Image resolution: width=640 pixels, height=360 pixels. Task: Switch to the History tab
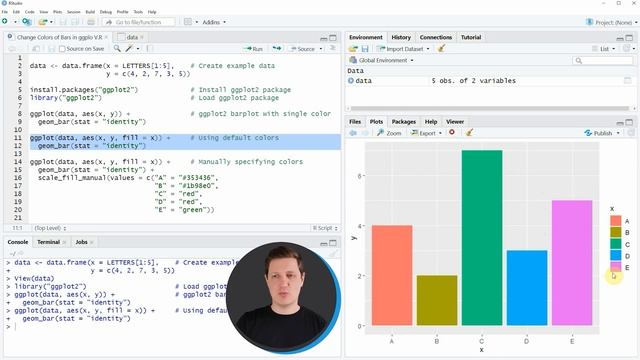tap(401, 37)
